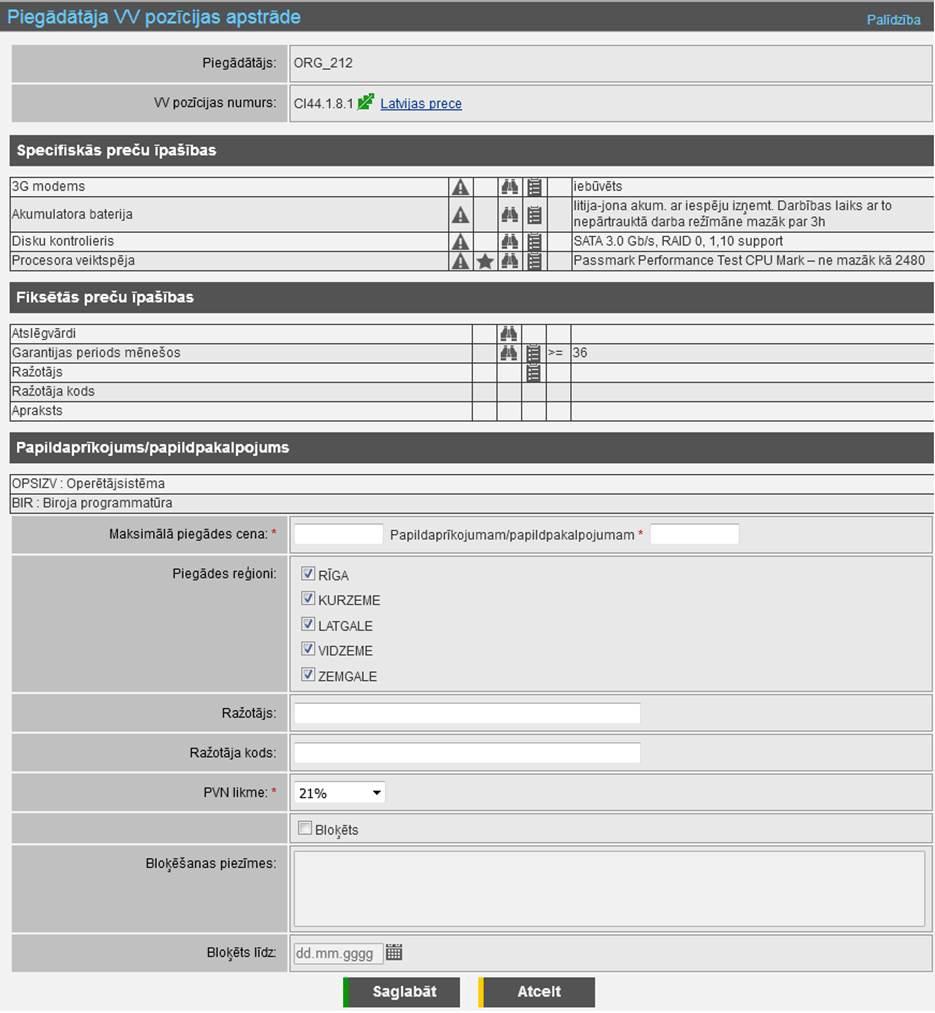The image size is (935, 1013).
Task: Uncheck the RĪGA delivery region
Action: pos(308,574)
